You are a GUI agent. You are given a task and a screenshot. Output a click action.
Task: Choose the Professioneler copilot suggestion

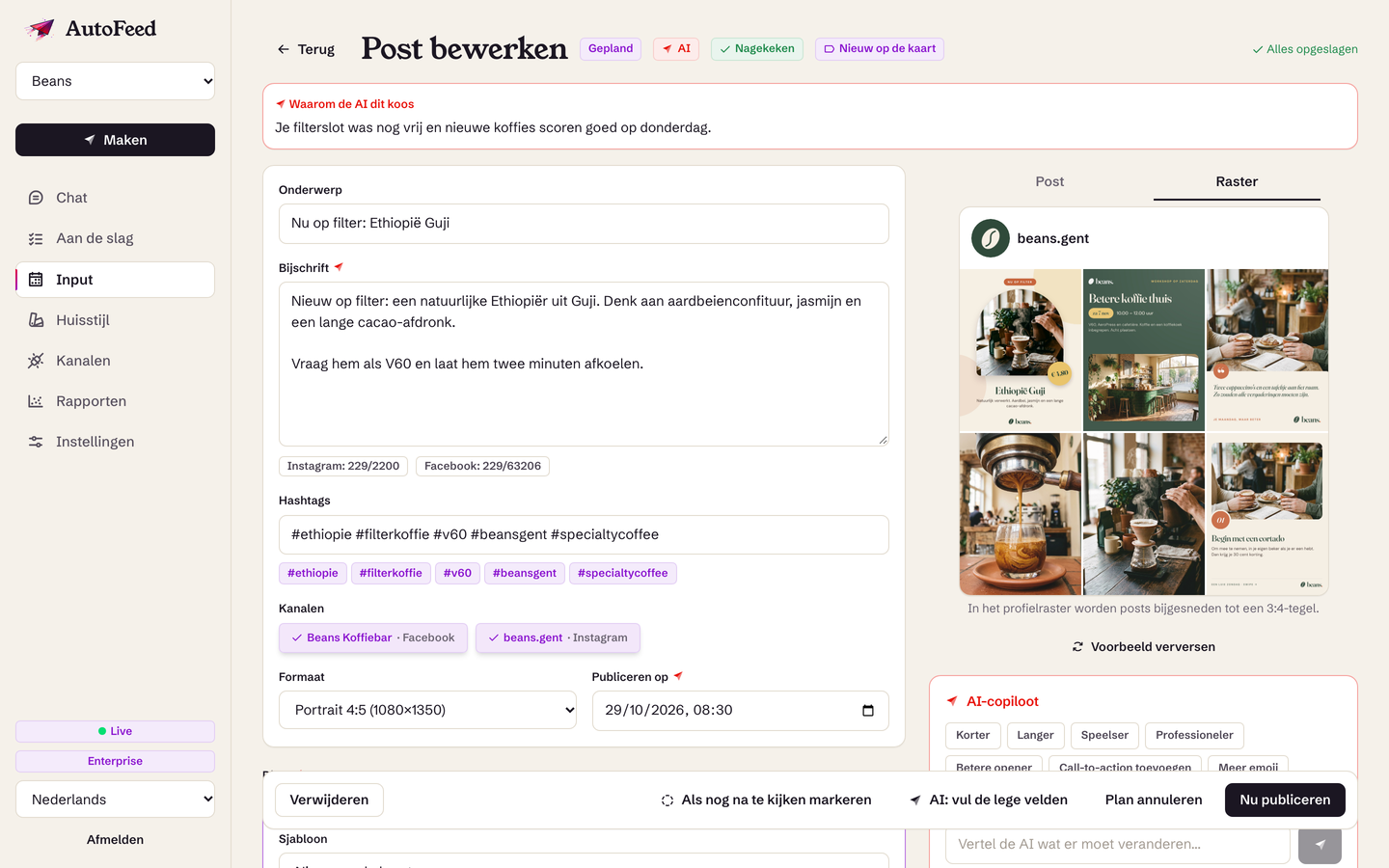(x=1194, y=736)
